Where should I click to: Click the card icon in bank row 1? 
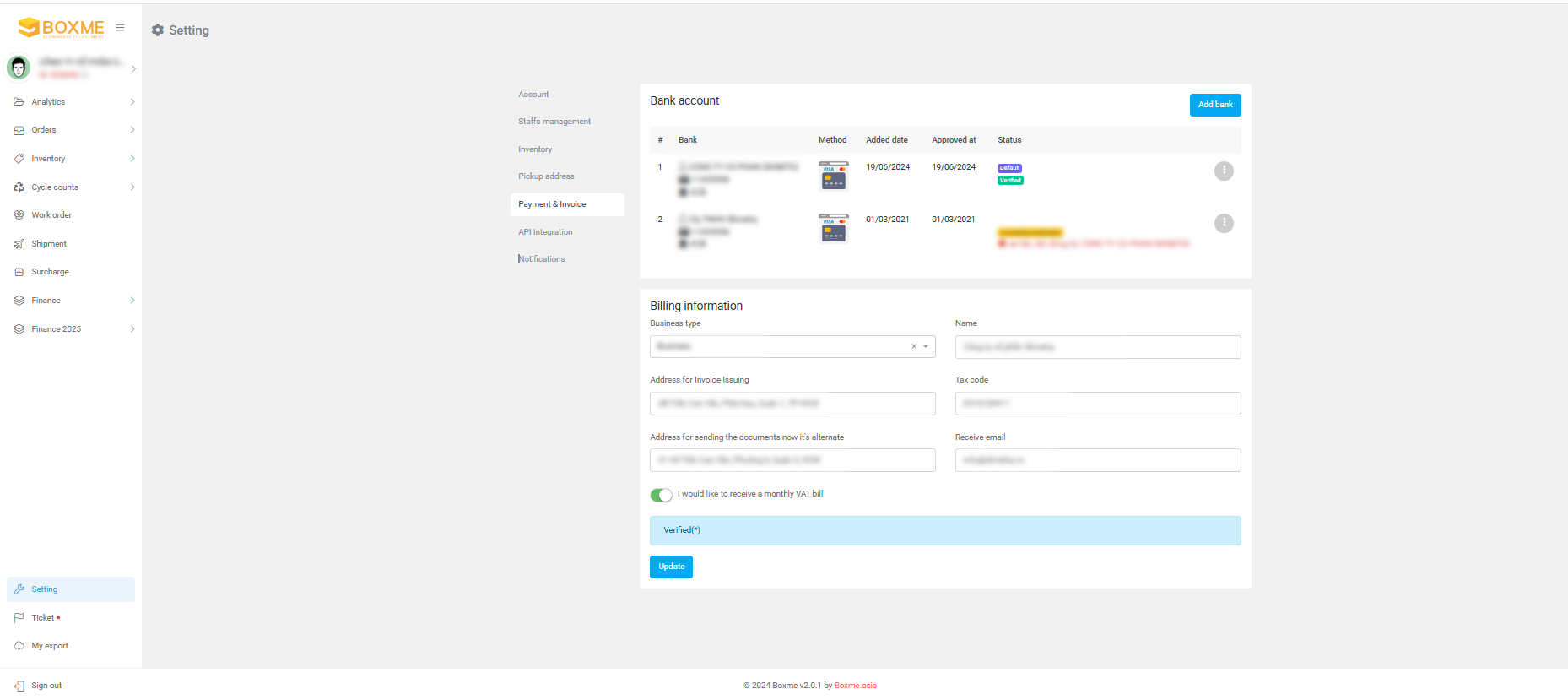[833, 176]
